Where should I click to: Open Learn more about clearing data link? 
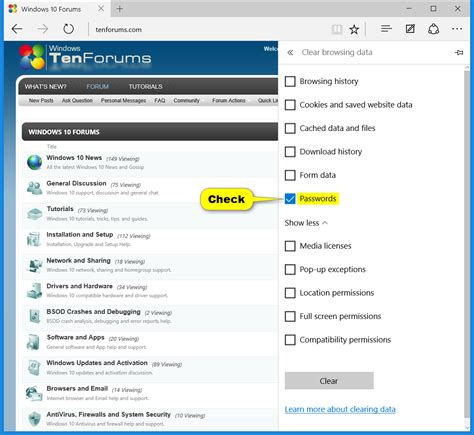[340, 409]
